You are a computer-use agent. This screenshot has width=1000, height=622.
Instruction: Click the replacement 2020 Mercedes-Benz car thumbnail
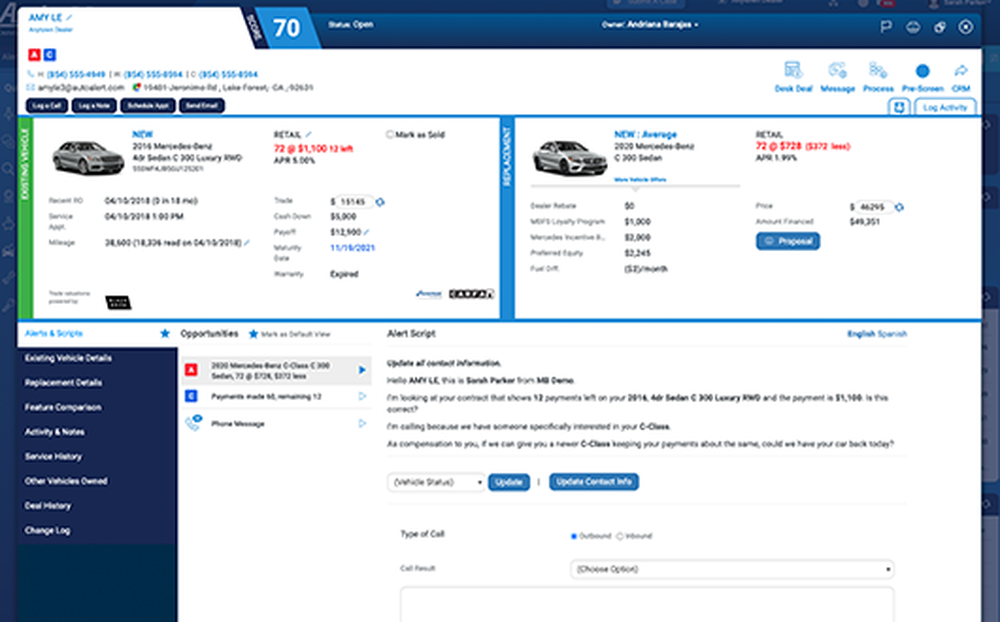[x=570, y=158]
